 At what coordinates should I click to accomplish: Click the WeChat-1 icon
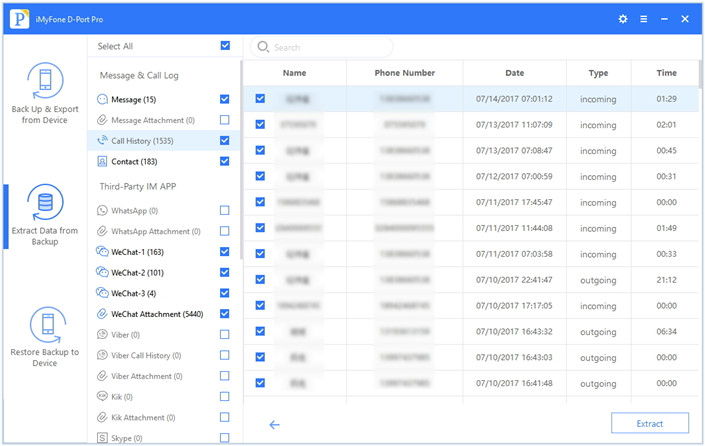point(103,252)
